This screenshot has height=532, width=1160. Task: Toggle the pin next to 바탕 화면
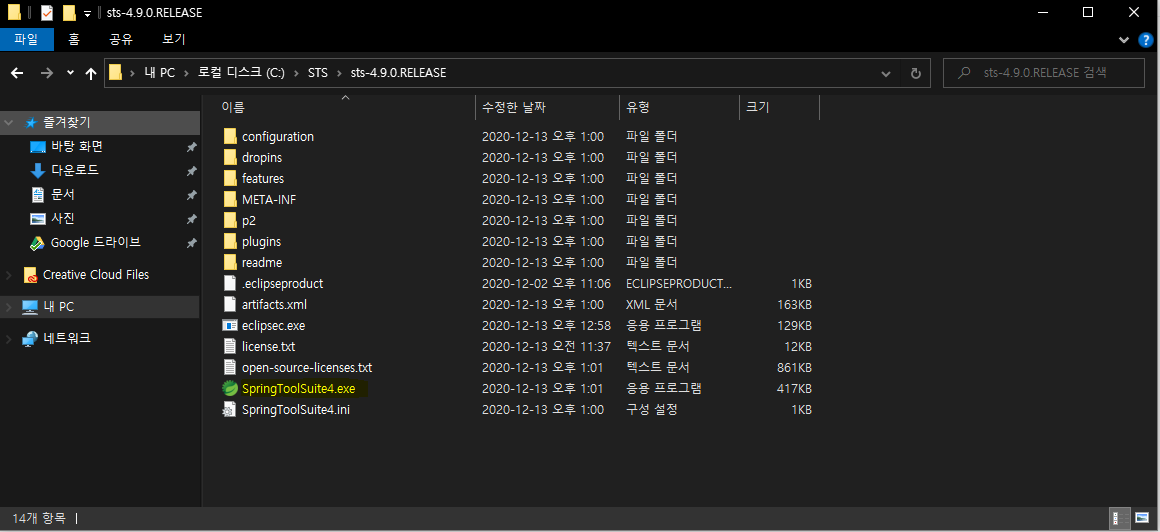(x=192, y=147)
